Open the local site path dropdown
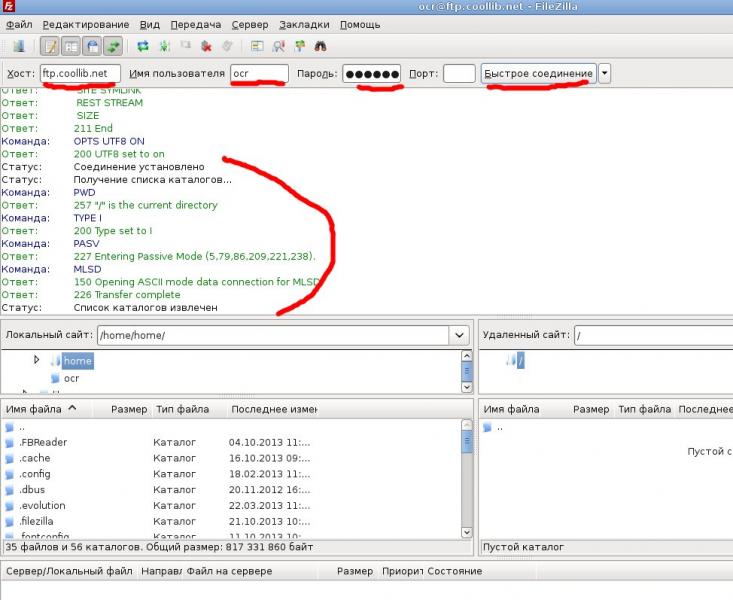Image resolution: width=733 pixels, height=600 pixels. 458,336
